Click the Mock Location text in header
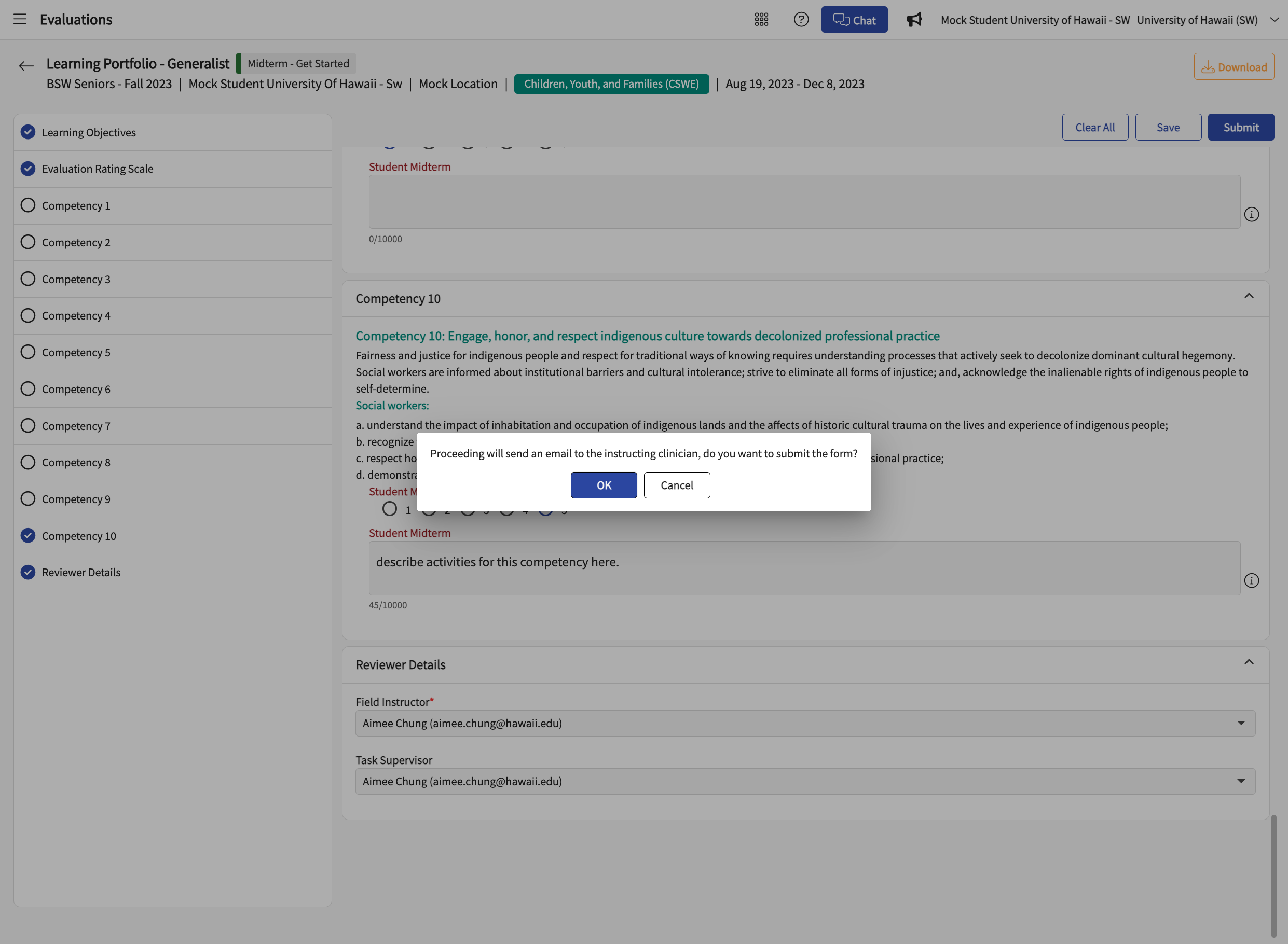This screenshot has height=944, width=1288. coord(458,84)
